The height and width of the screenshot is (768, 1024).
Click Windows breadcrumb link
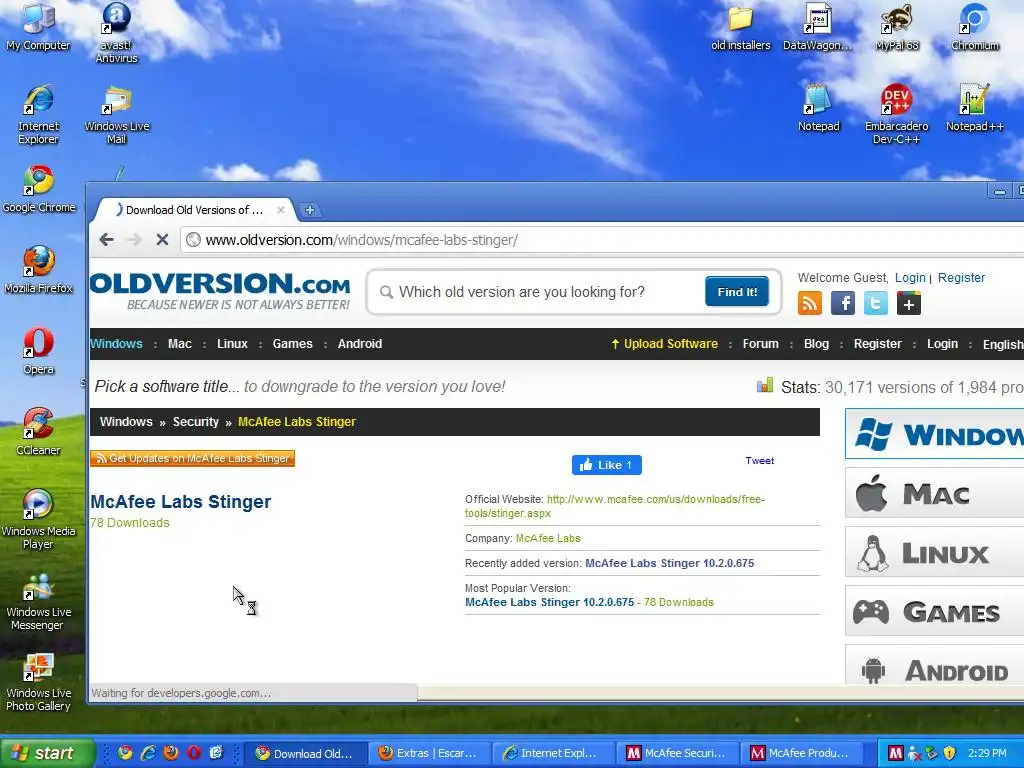126,422
